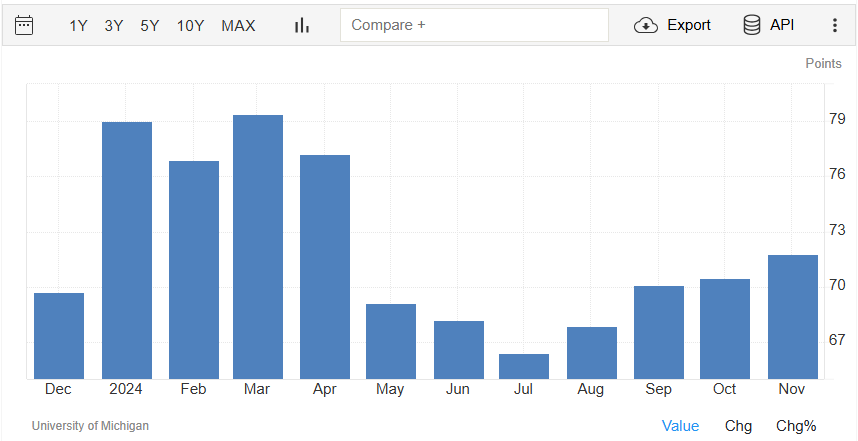Click the Compare + input field

click(x=474, y=25)
